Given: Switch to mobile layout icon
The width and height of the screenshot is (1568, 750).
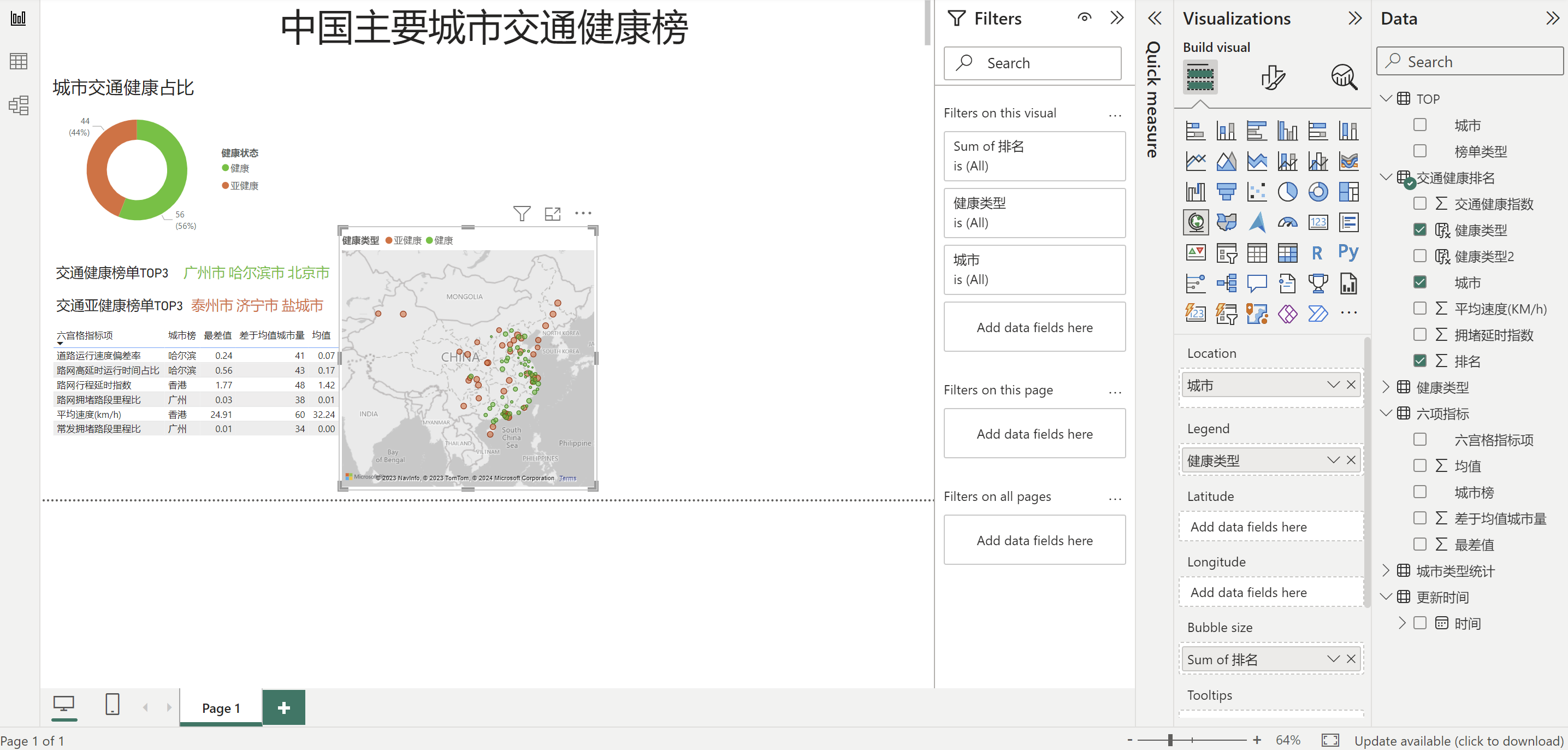Looking at the screenshot, I should (112, 704).
